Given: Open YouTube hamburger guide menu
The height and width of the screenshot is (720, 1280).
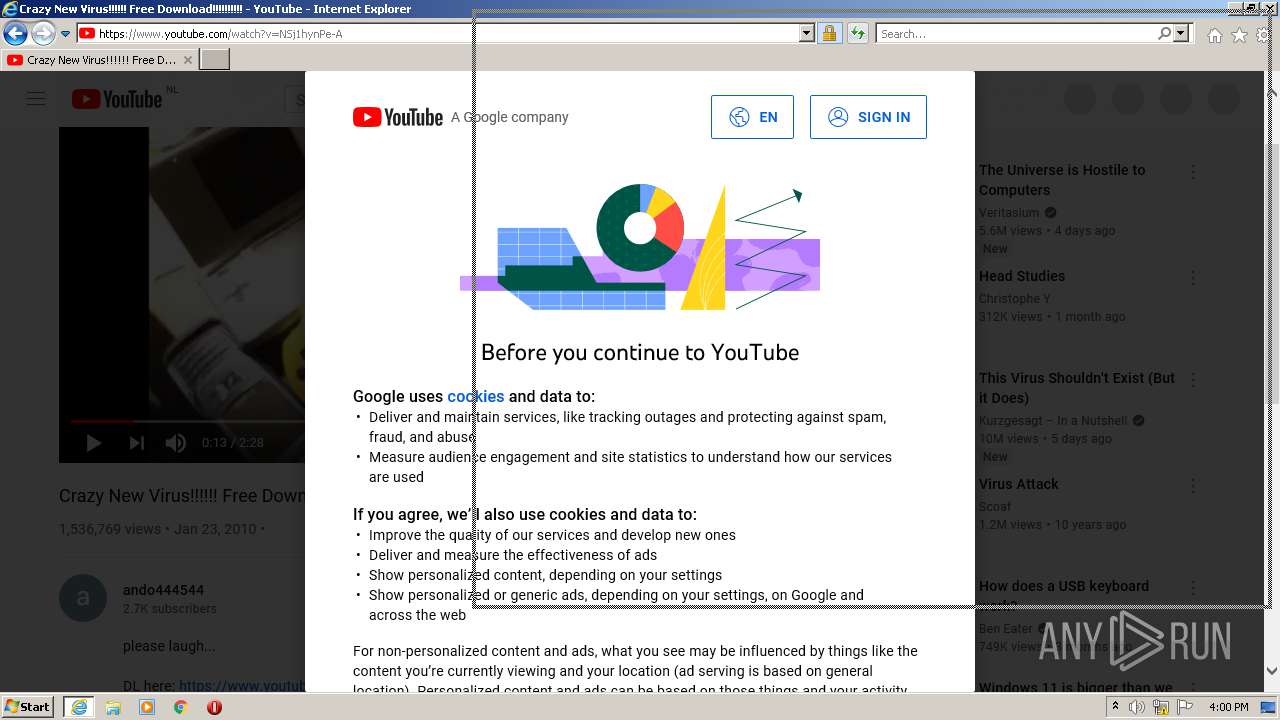Looking at the screenshot, I should point(36,99).
